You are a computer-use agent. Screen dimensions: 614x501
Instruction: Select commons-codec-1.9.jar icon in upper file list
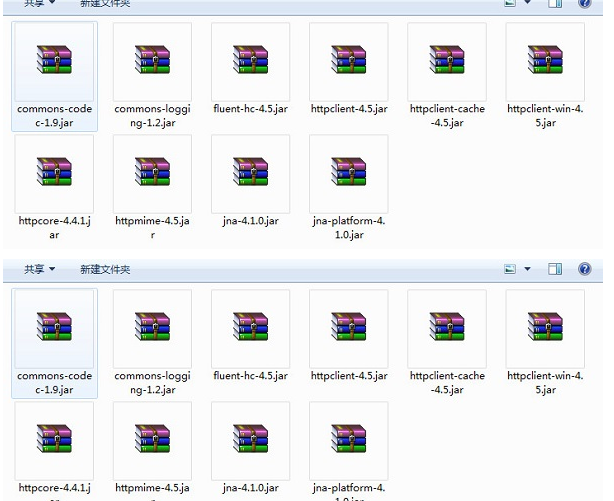coord(54,60)
